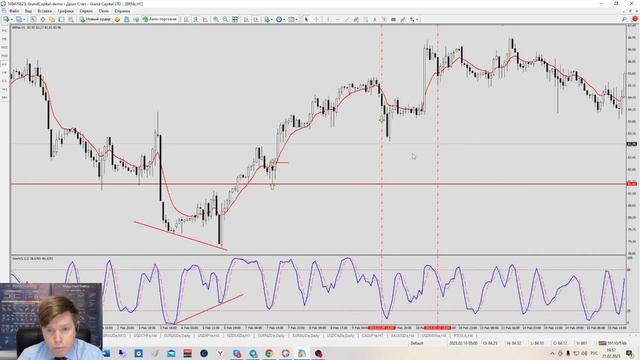Screen dimensions: 640x360
Task: Open the Файл menu
Action: tap(14, 11)
